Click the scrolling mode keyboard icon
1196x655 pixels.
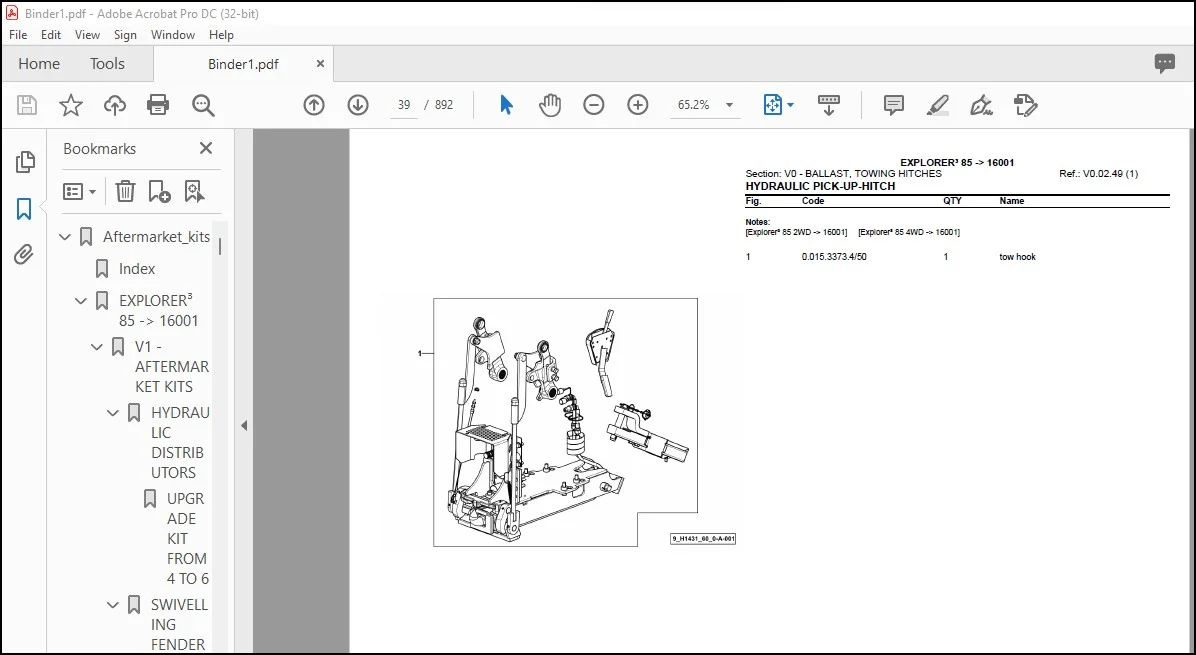coord(828,105)
